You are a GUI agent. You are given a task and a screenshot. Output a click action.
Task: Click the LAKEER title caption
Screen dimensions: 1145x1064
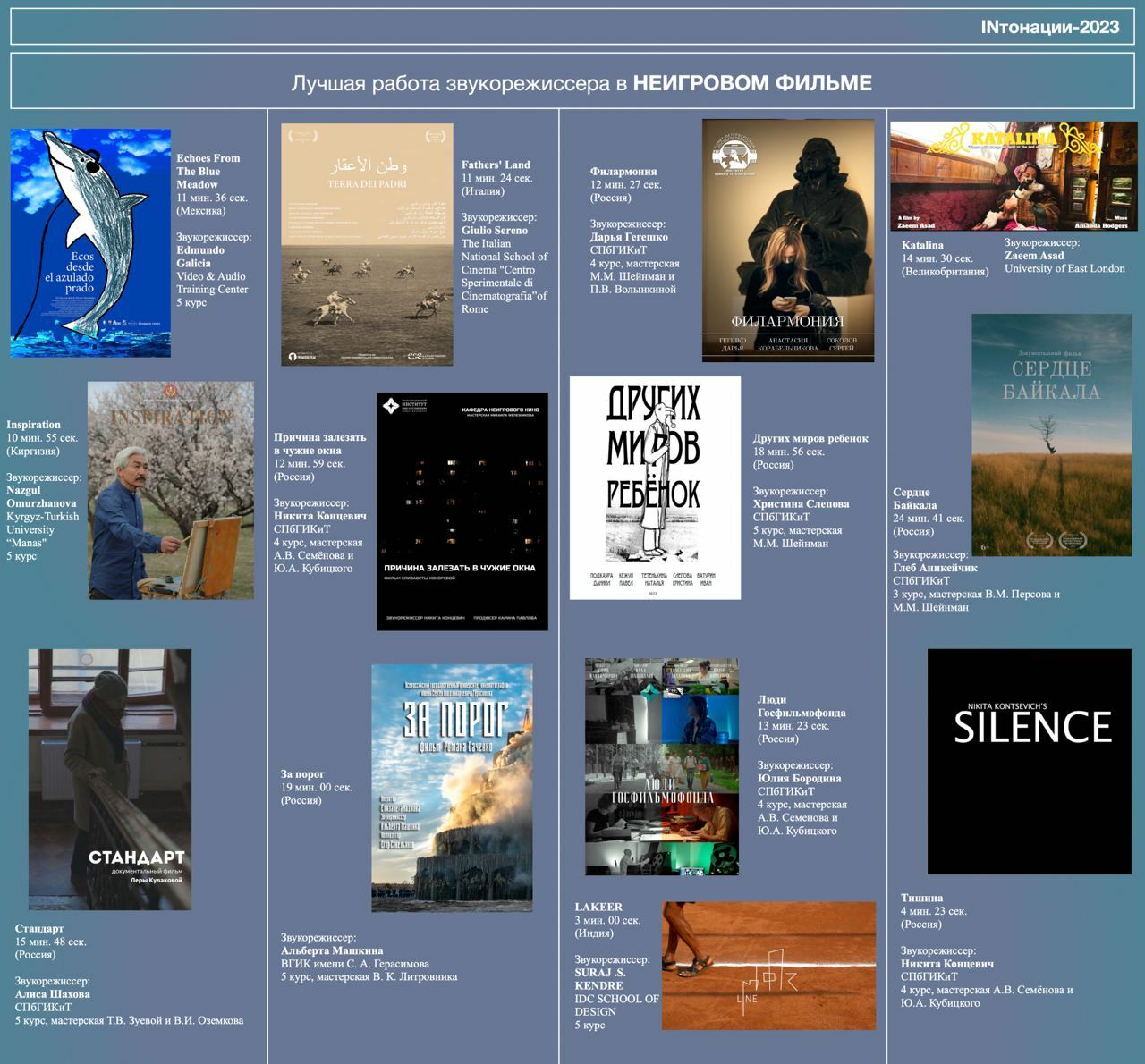click(598, 908)
